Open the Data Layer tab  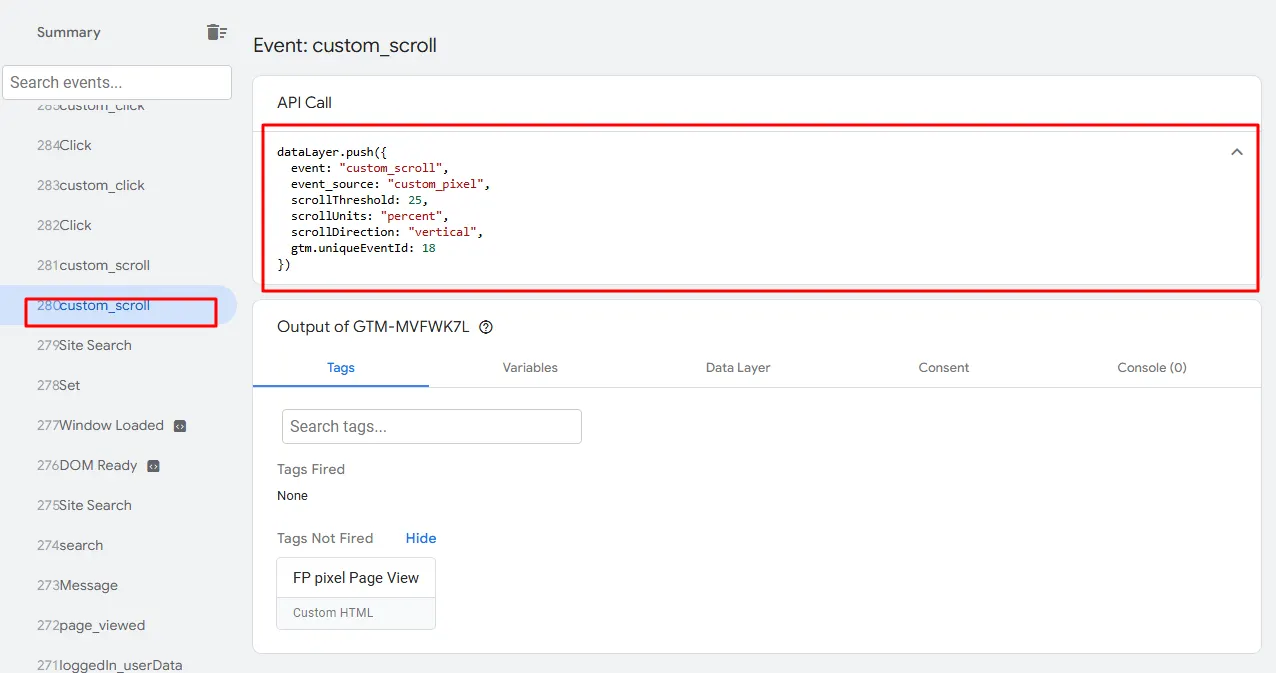(x=738, y=367)
